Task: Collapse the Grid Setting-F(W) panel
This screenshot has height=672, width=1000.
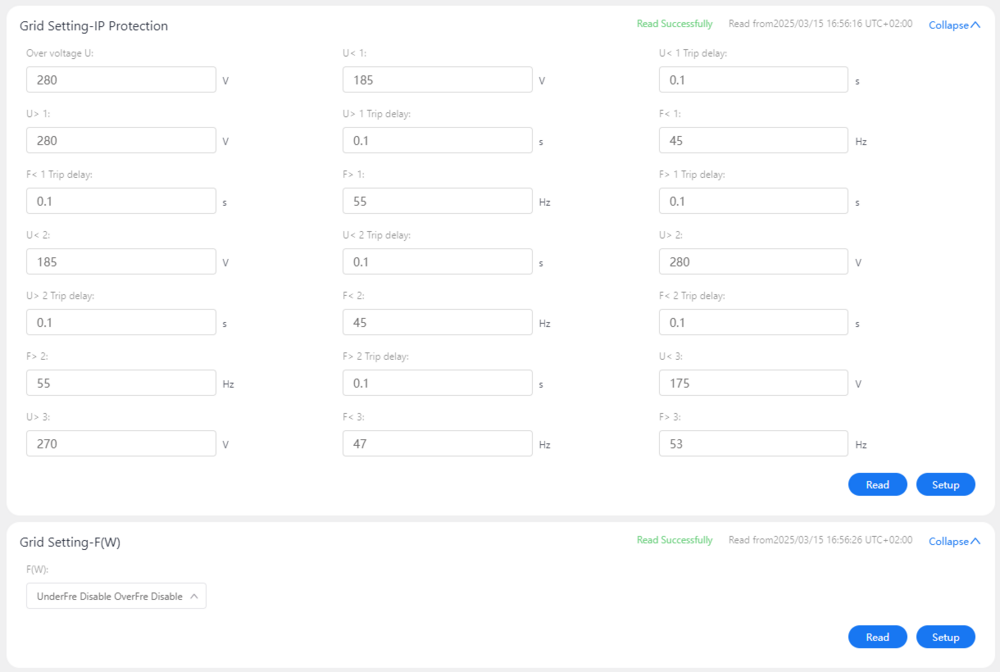Action: click(953, 541)
